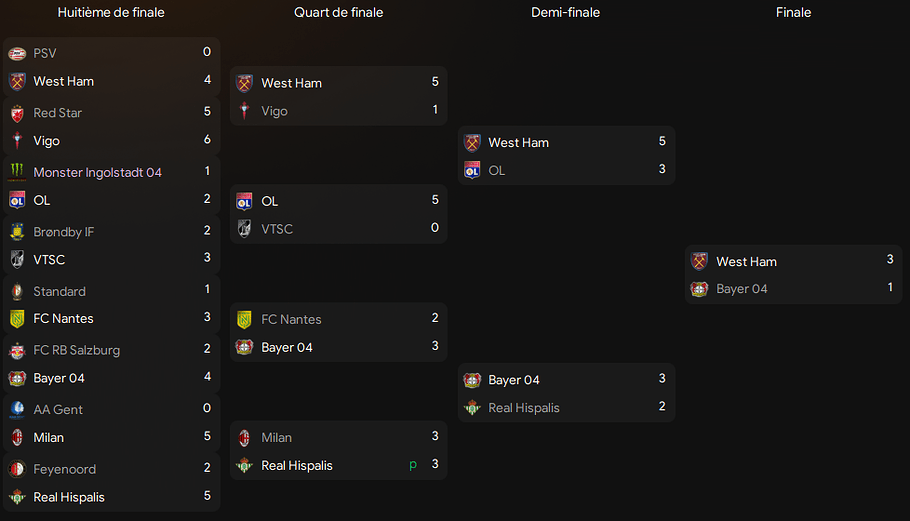
Task: Click the West Ham crest in the Finale
Action: 699,261
